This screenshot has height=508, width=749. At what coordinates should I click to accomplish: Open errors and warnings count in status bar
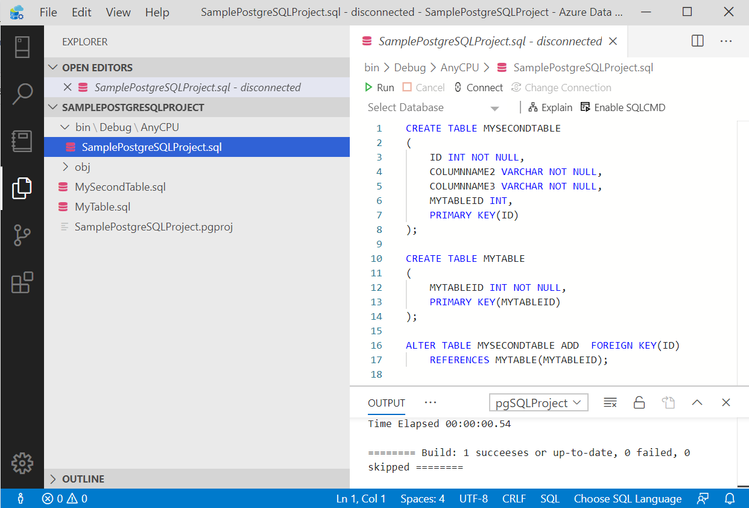pos(64,498)
